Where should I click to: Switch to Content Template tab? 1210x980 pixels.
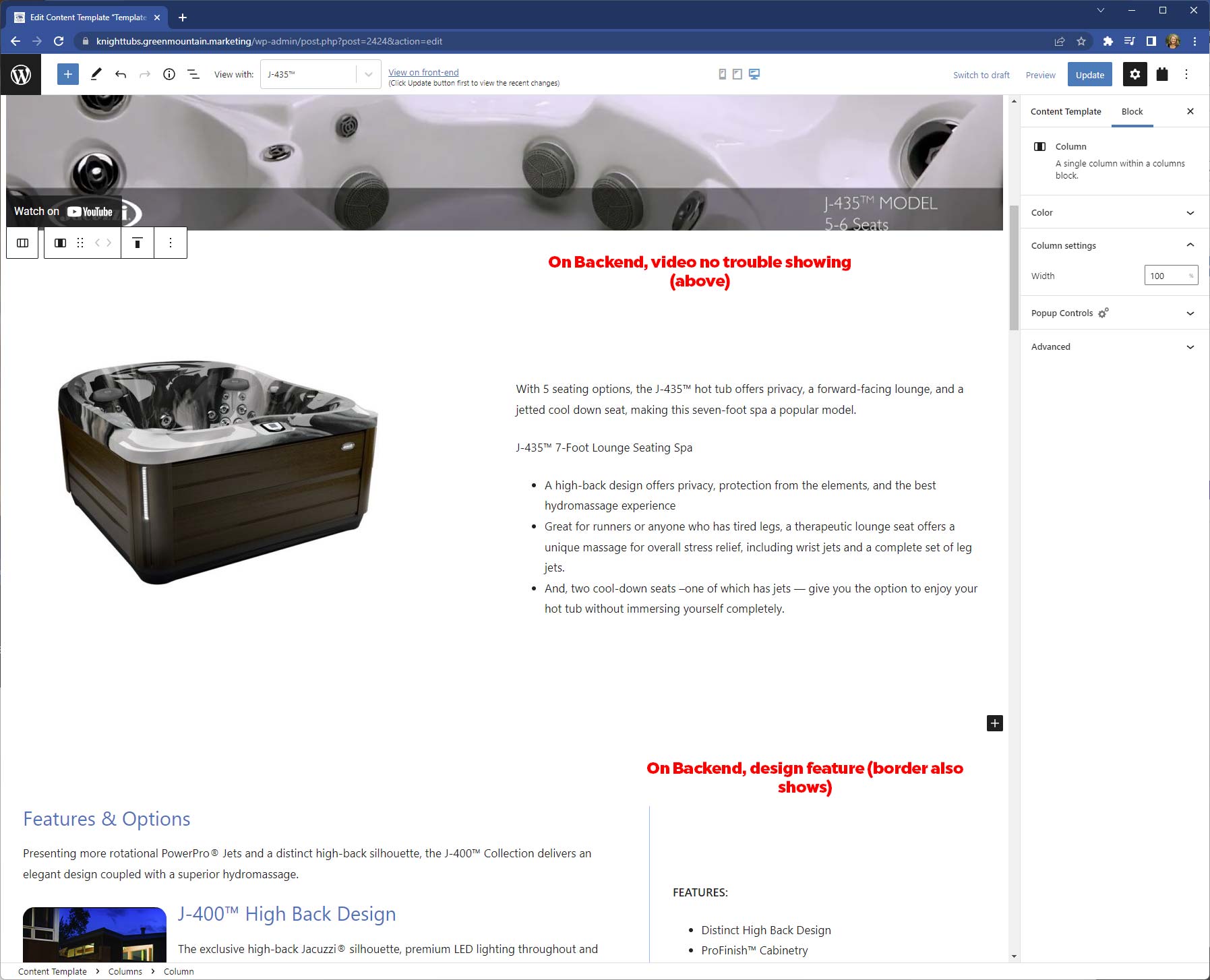1066,111
